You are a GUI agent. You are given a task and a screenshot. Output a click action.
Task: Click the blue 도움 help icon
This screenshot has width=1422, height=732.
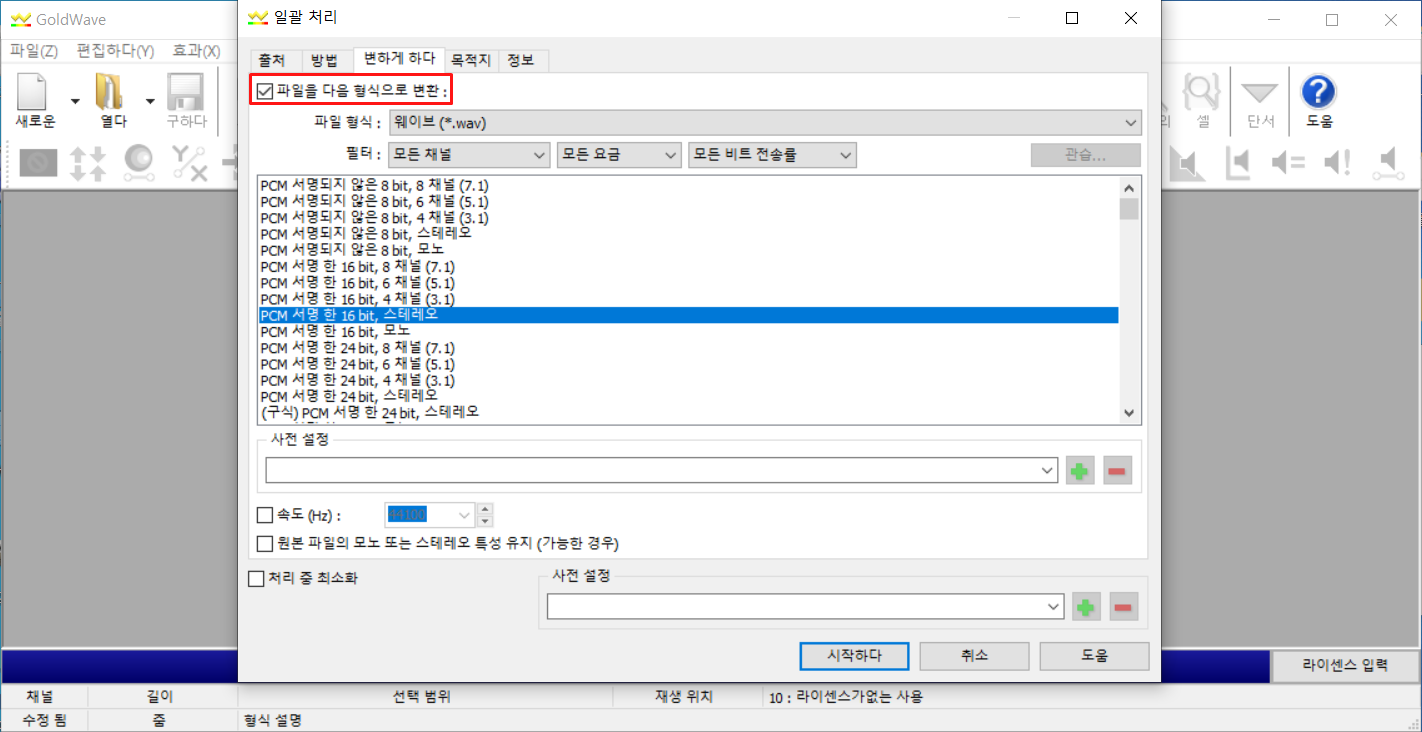1319,92
